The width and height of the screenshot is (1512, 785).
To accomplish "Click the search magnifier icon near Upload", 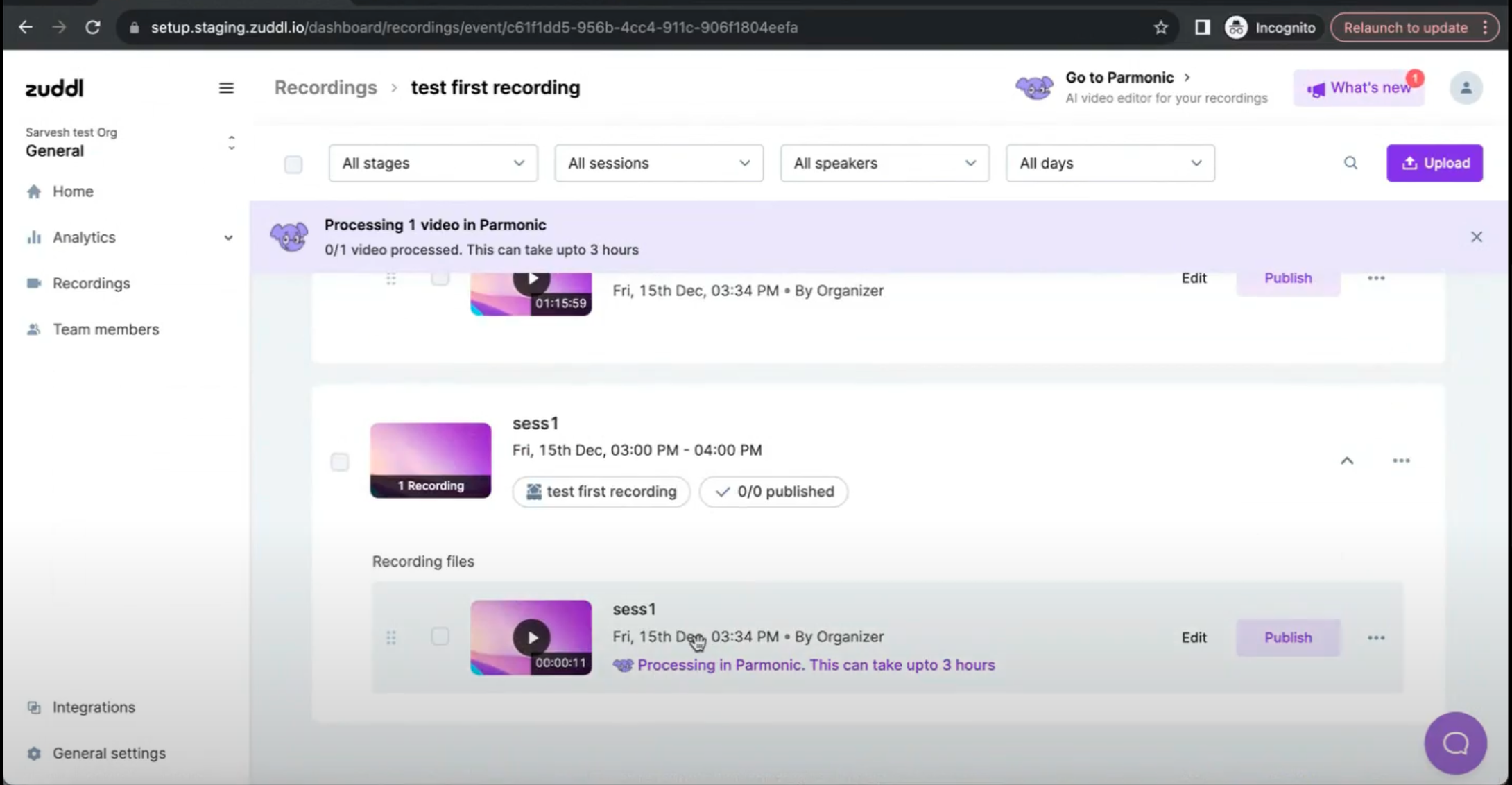I will coord(1350,163).
